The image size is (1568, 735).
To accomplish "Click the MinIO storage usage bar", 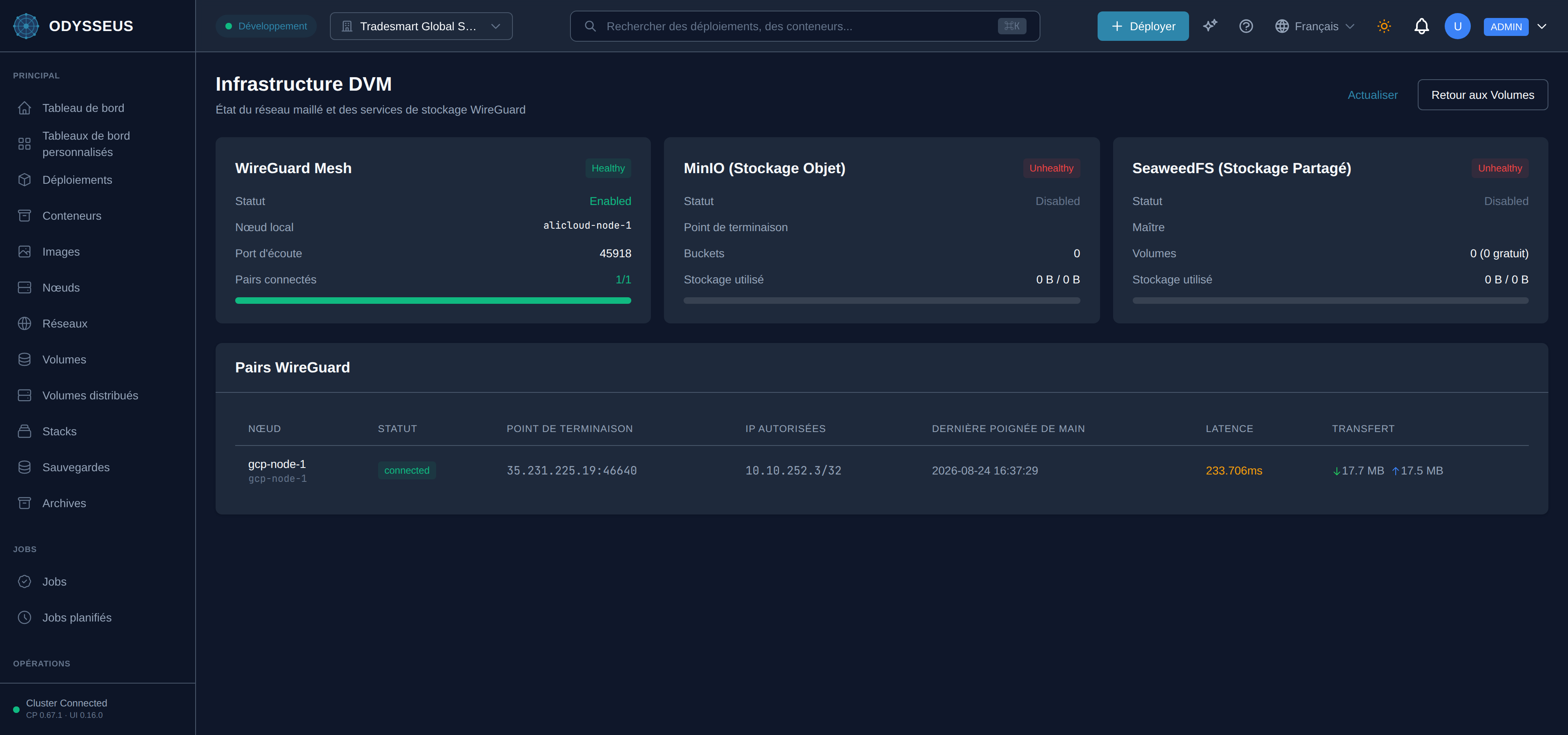I will click(882, 301).
